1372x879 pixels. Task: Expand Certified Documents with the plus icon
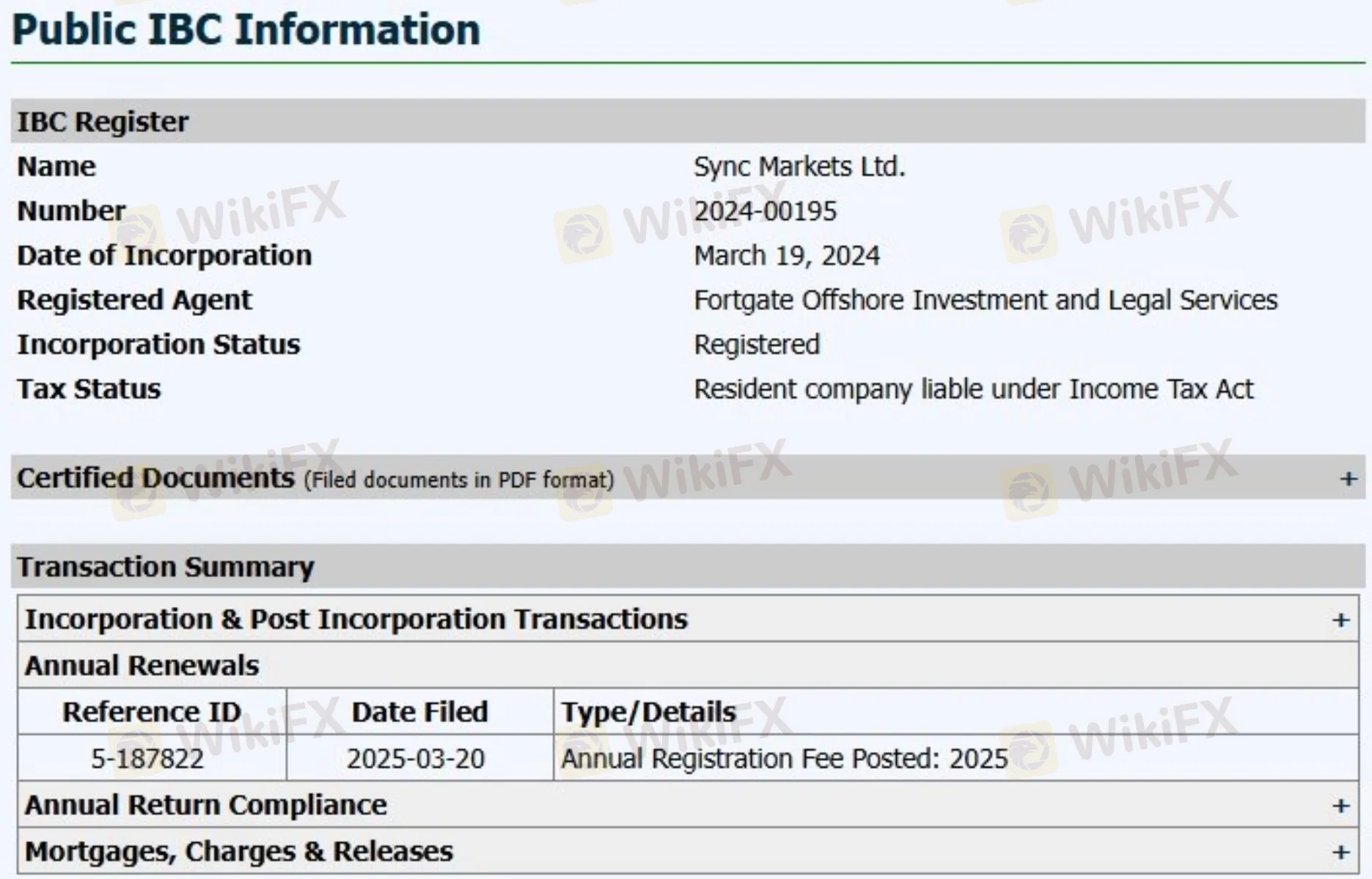[1348, 479]
